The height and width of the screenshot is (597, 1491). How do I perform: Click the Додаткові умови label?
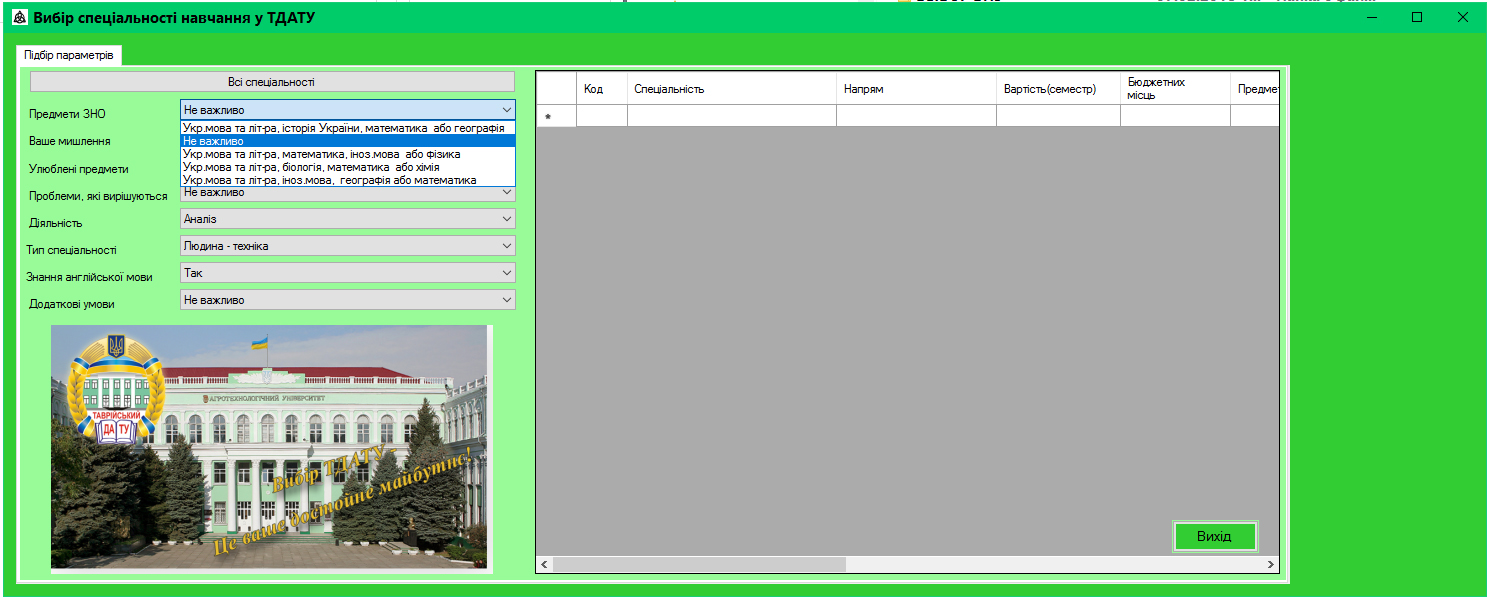(x=72, y=304)
